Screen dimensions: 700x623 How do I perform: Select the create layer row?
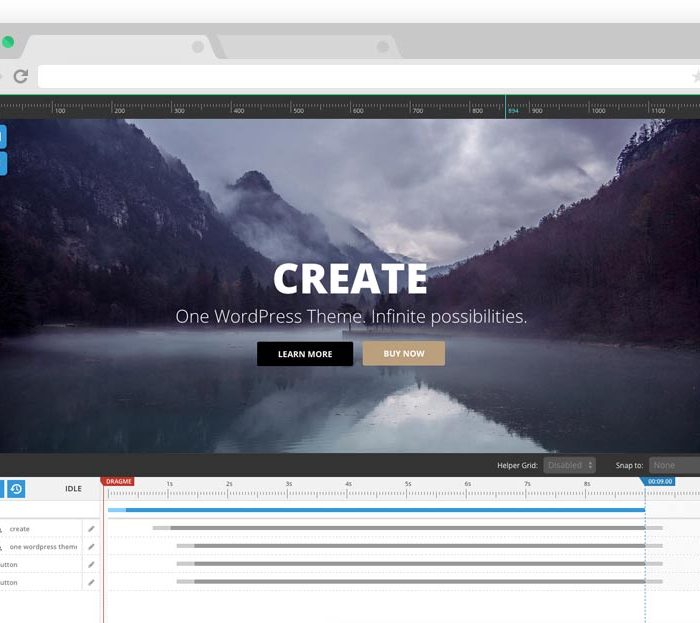[x=41, y=529]
